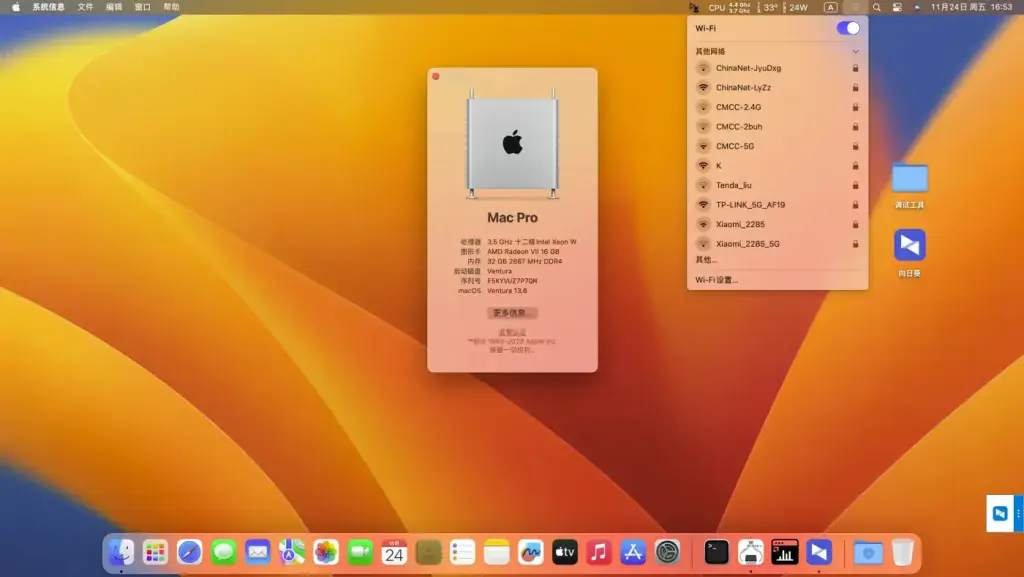Click the 更多信息 button in About window
Image resolution: width=1024 pixels, height=577 pixels.
click(512, 313)
